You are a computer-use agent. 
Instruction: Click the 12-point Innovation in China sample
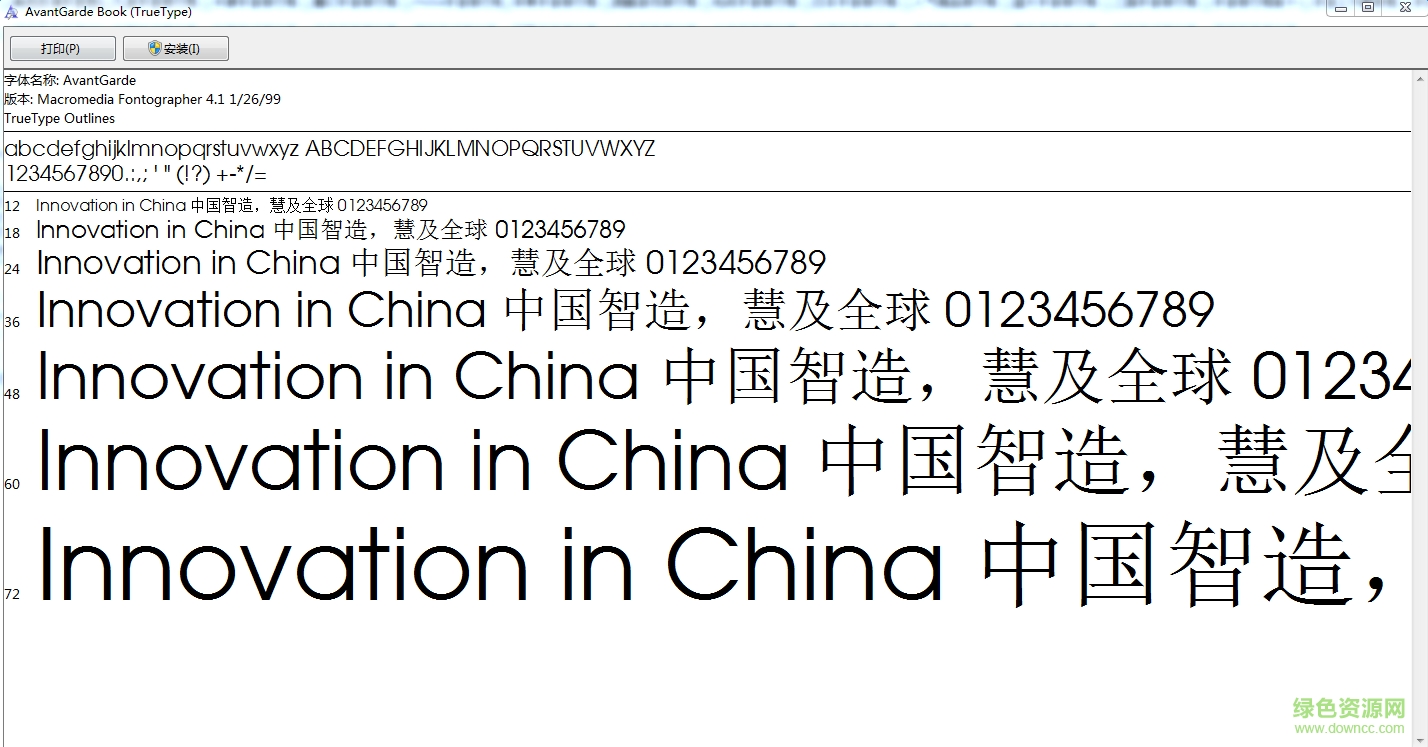[231, 205]
